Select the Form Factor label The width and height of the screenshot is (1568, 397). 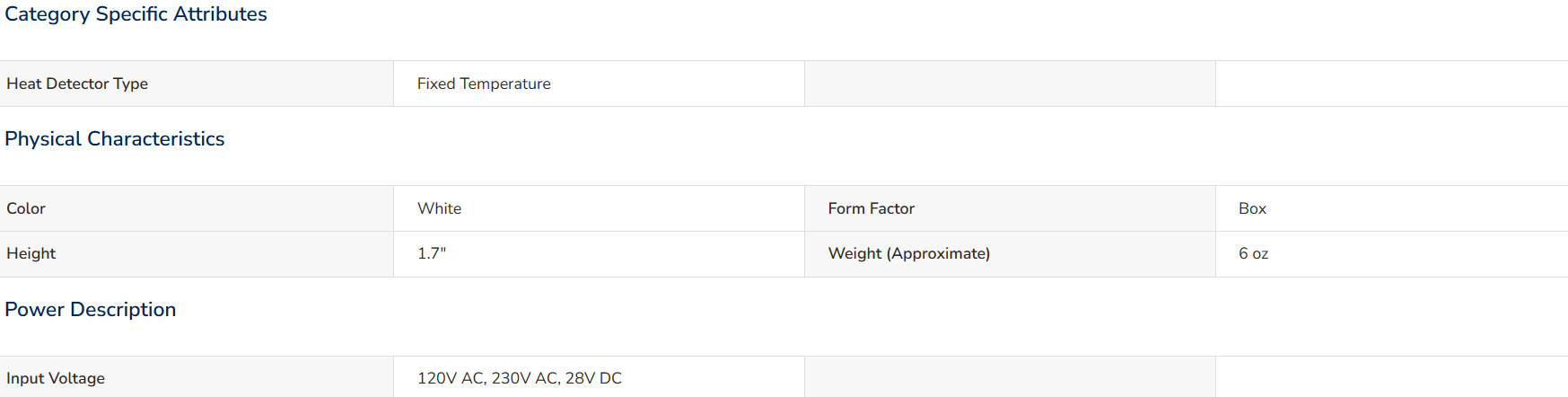(872, 208)
